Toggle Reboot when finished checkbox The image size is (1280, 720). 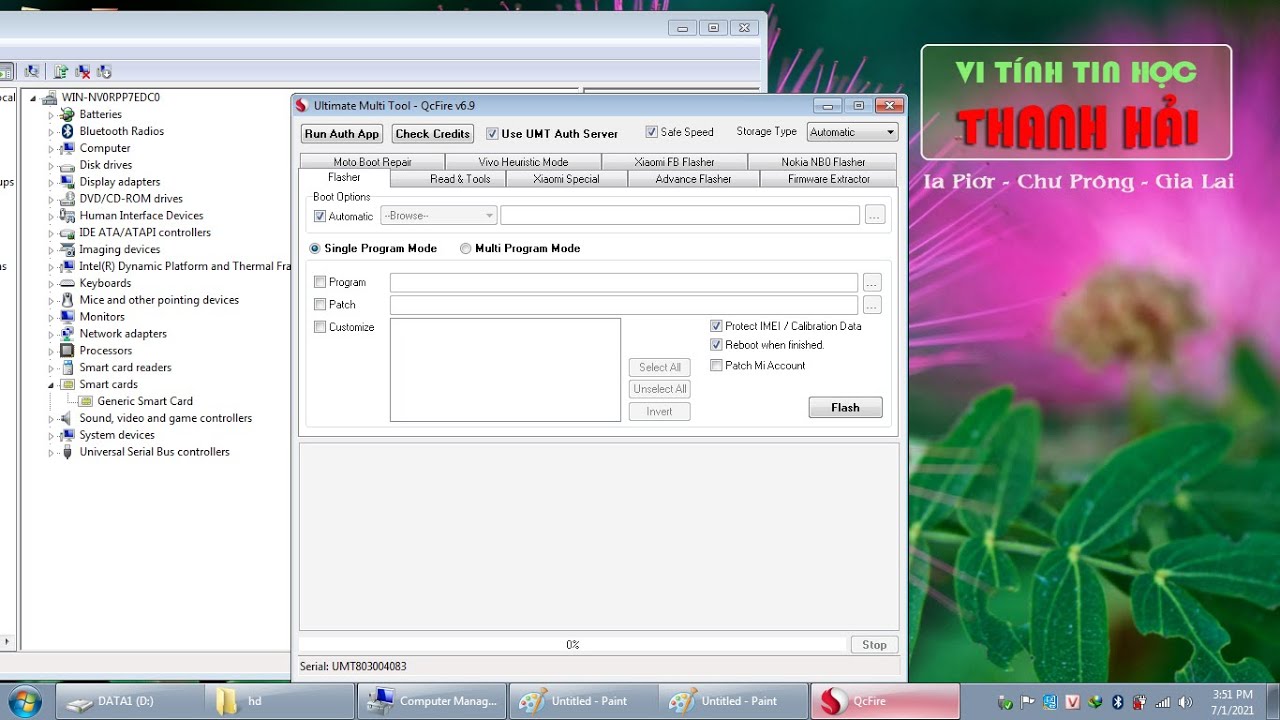(716, 345)
